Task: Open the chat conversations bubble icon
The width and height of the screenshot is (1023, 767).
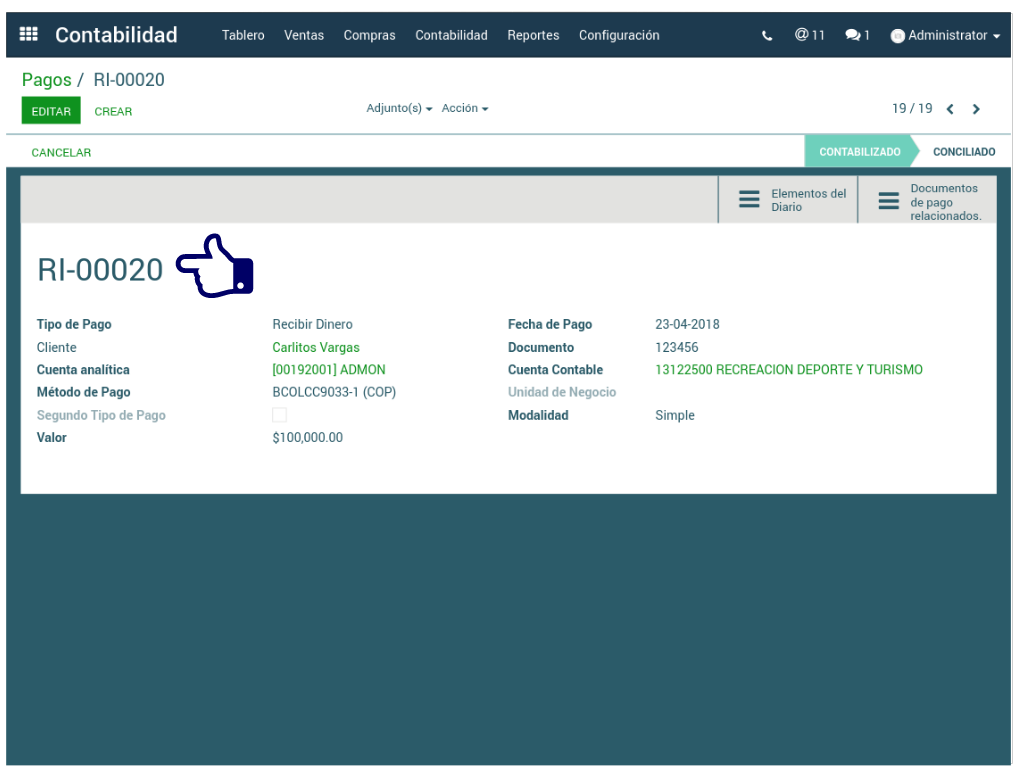Action: [856, 35]
